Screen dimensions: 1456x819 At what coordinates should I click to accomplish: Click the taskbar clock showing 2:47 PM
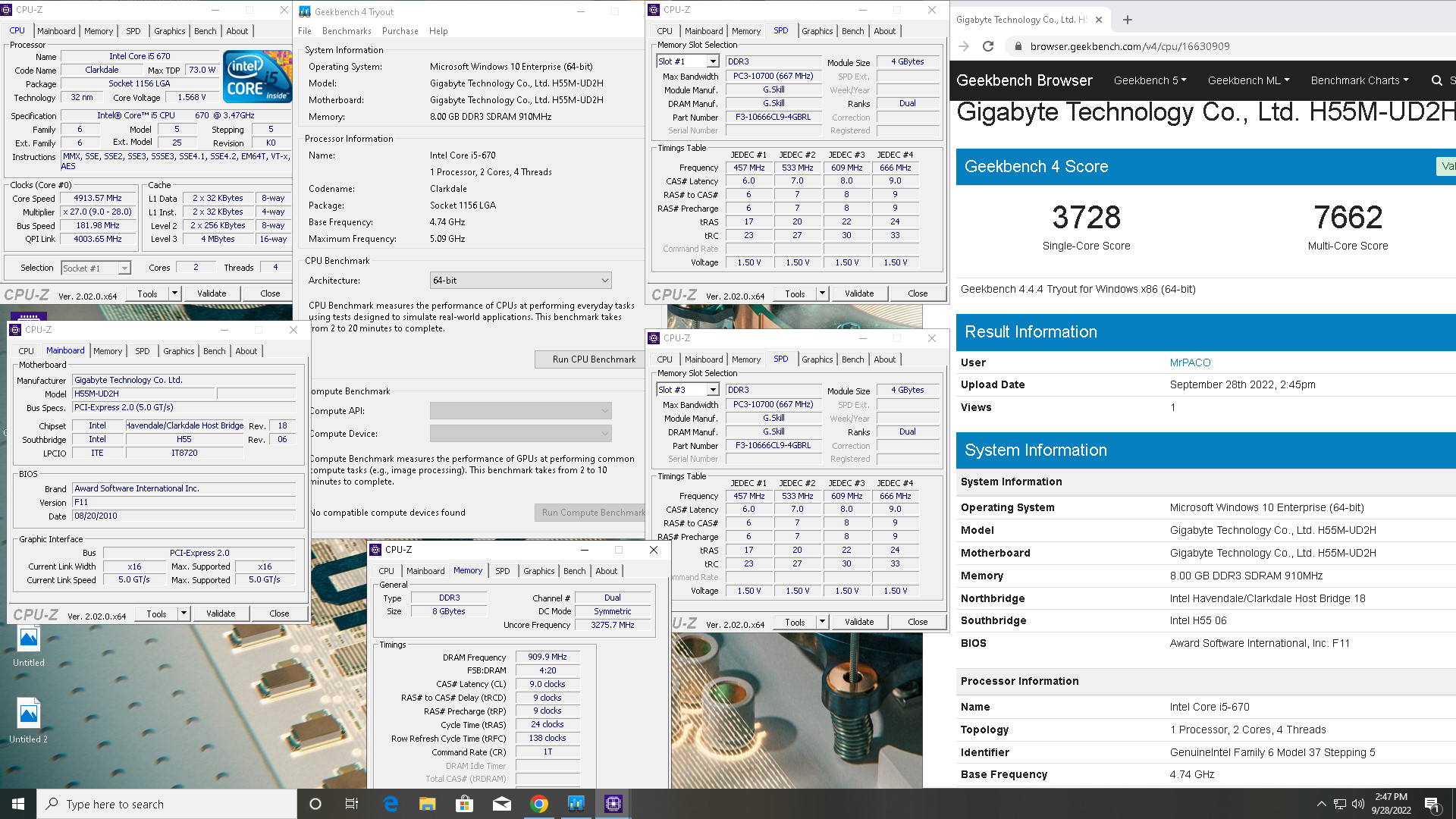[x=1391, y=804]
